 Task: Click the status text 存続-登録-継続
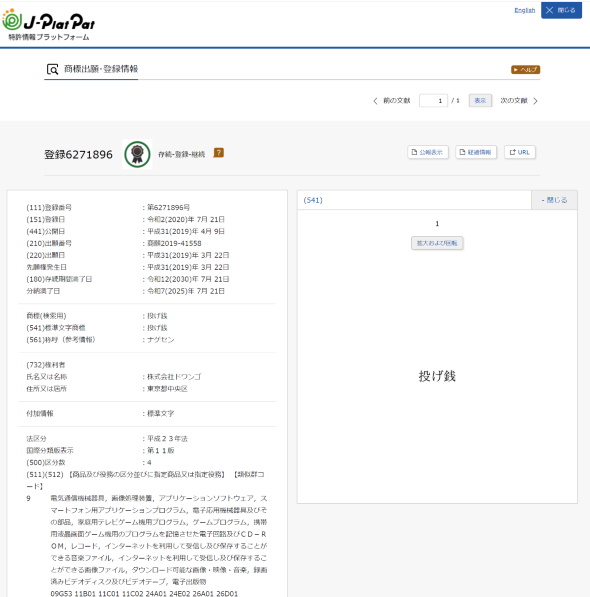[182, 154]
